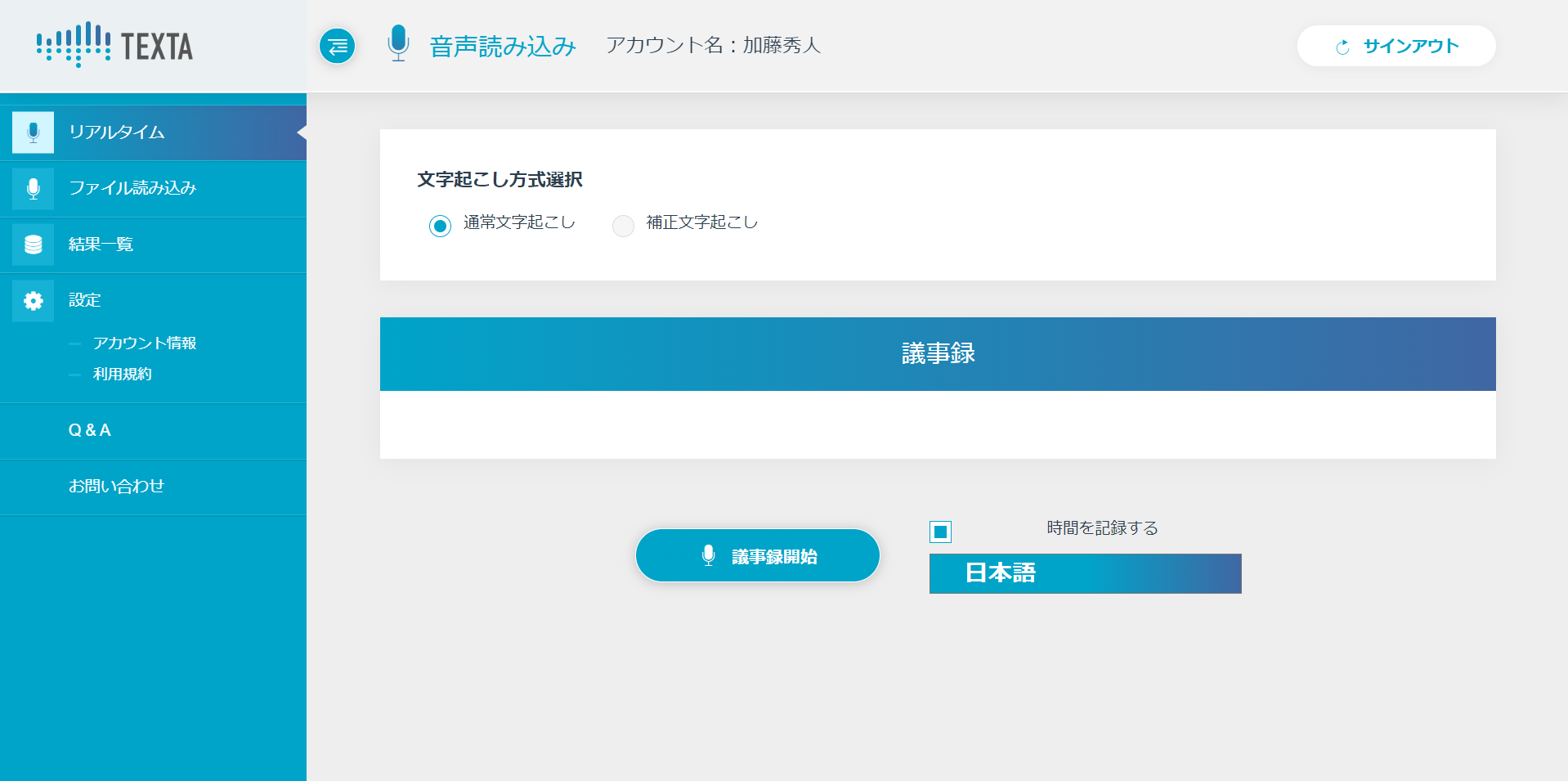Click the アカウント名：加藤秀人 text

713,45
